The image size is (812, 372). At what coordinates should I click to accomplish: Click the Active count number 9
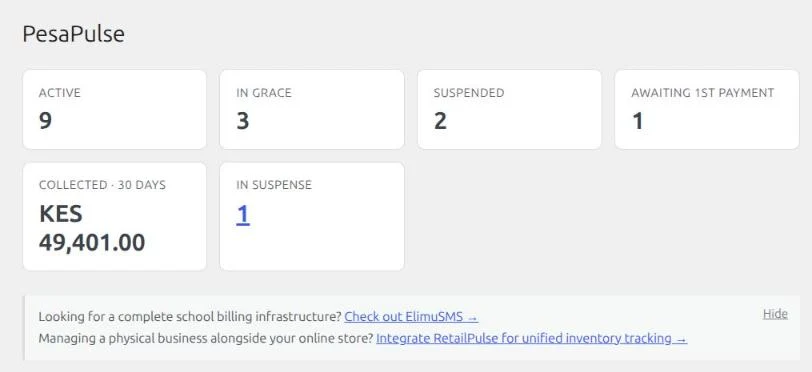[46, 121]
